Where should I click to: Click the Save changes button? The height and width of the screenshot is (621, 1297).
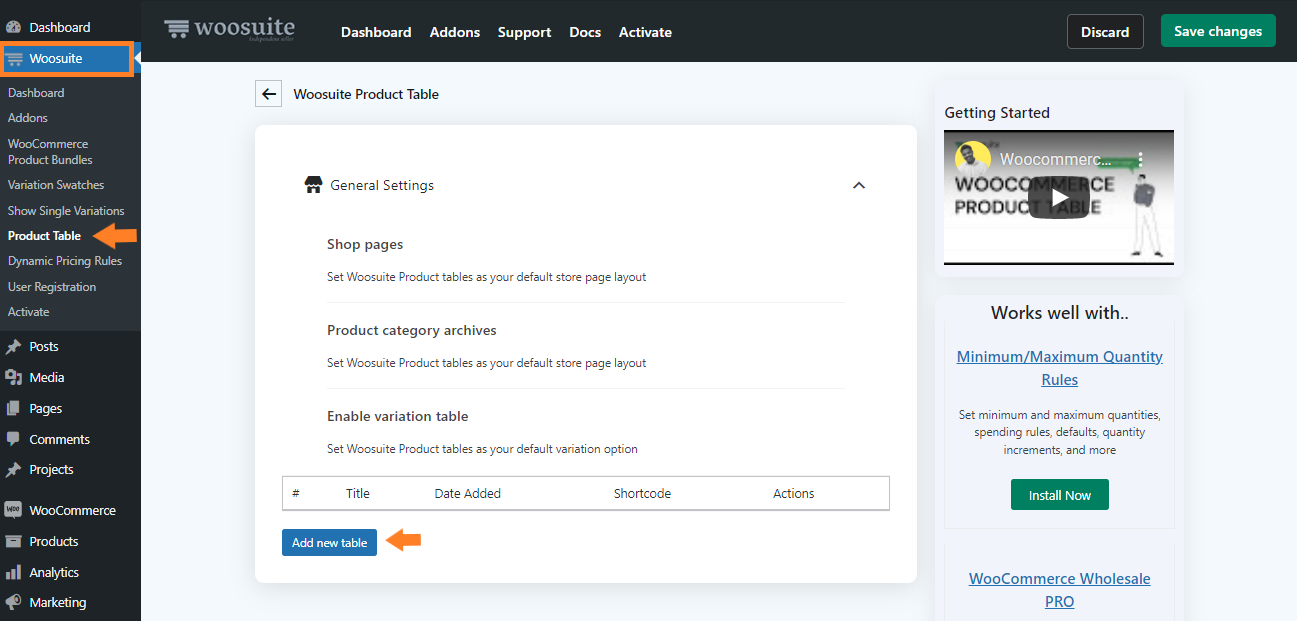[x=1218, y=31]
